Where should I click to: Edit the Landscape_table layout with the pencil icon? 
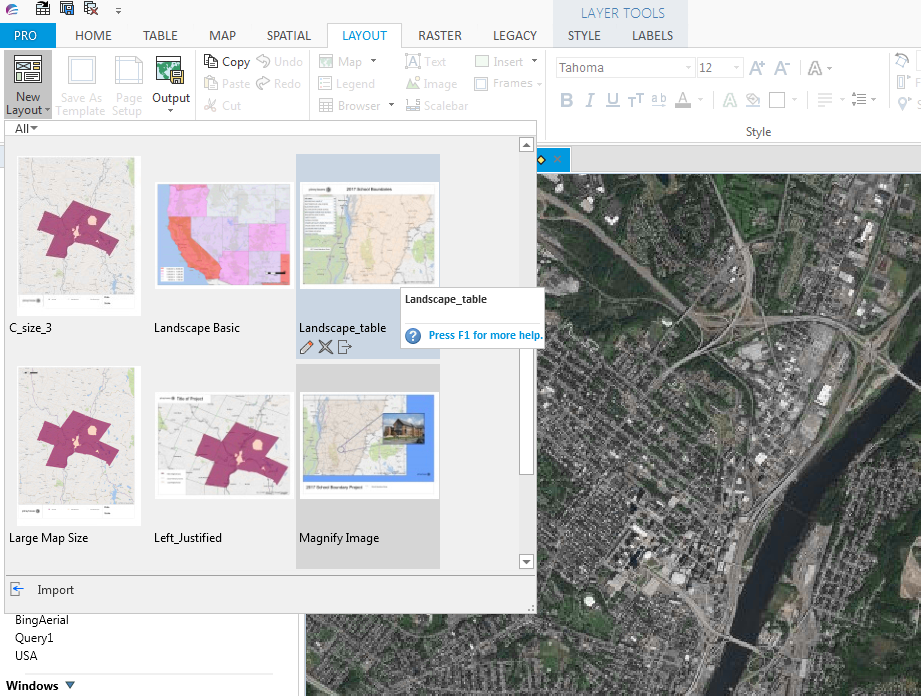point(306,347)
